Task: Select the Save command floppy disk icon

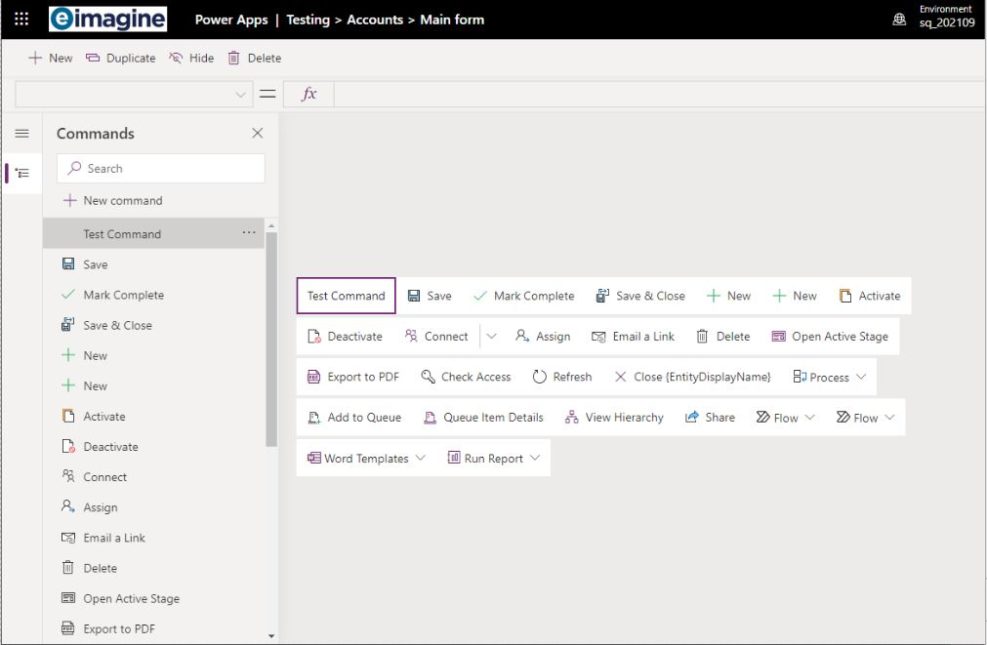Action: pyautogui.click(x=414, y=295)
